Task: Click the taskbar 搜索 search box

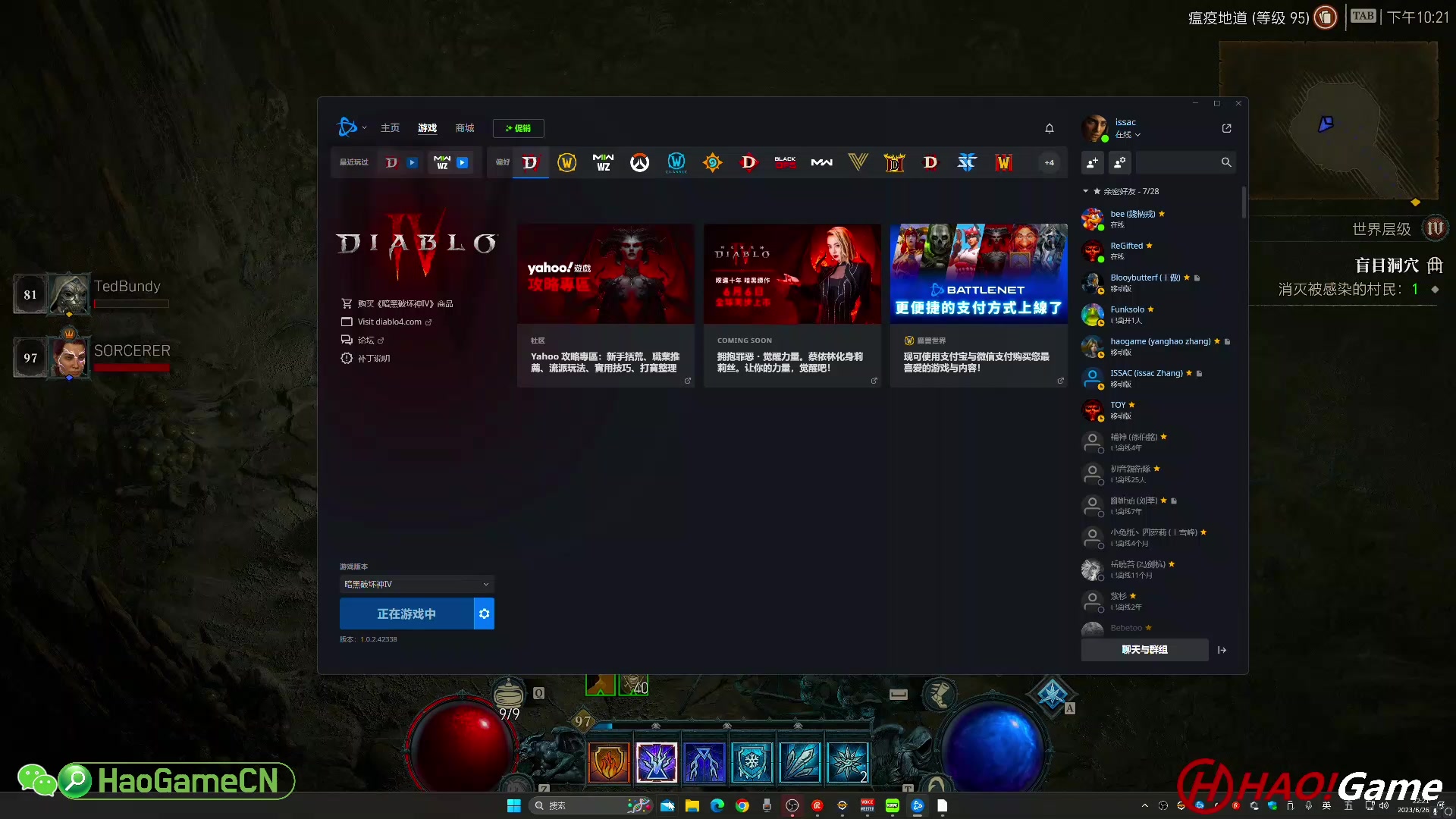Action: click(591, 805)
